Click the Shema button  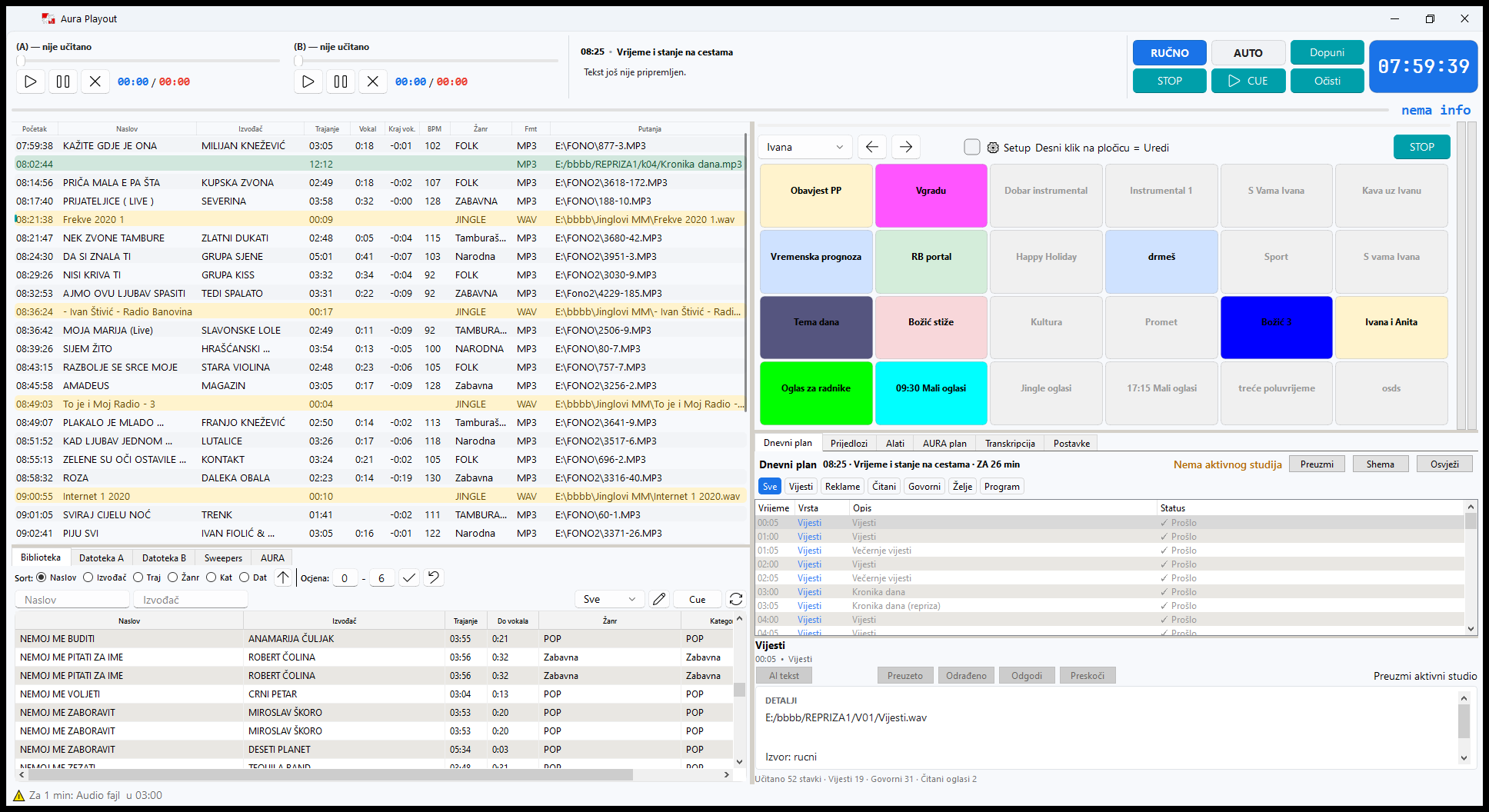point(1380,464)
